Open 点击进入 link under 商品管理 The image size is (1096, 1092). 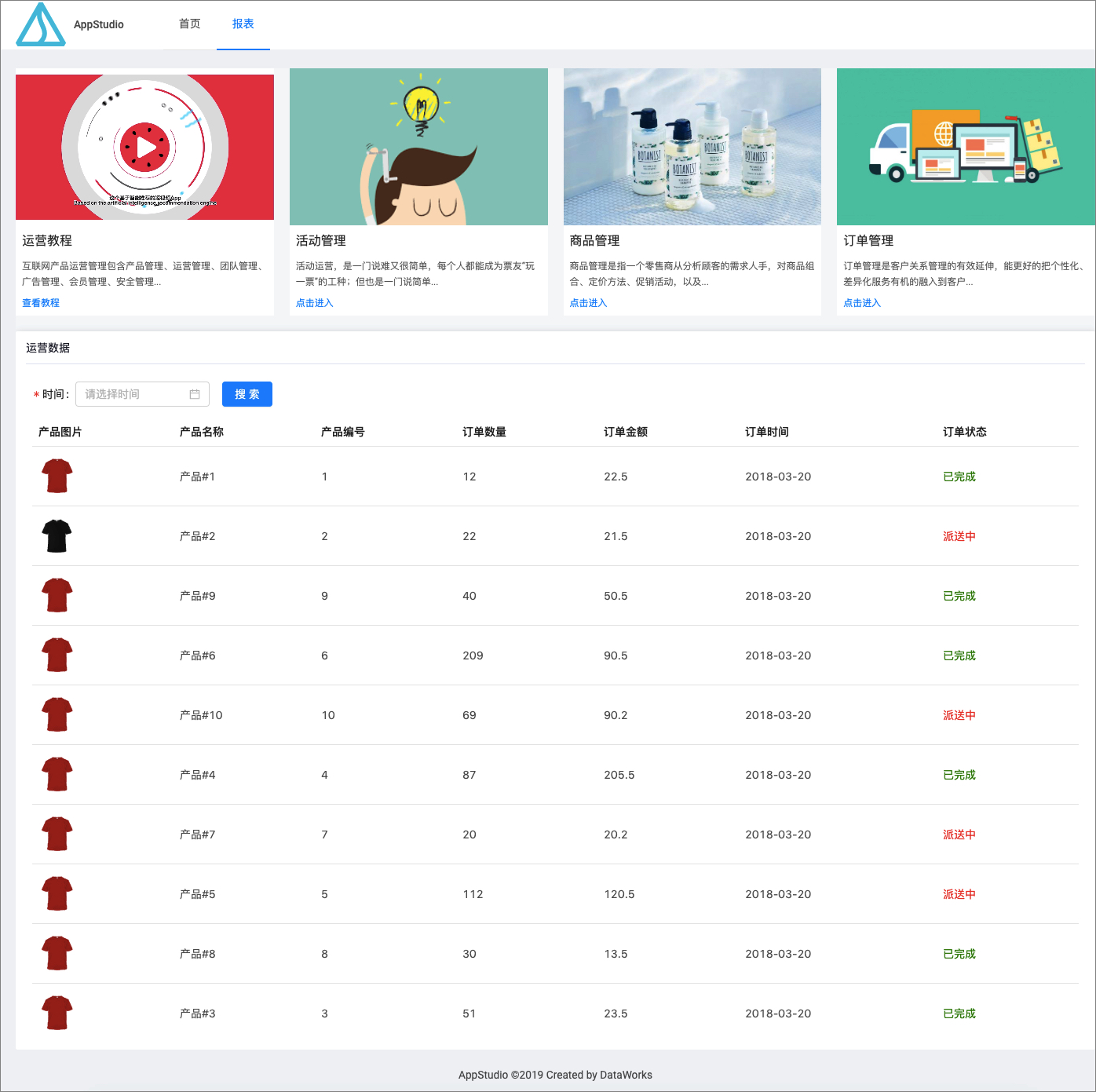[589, 303]
